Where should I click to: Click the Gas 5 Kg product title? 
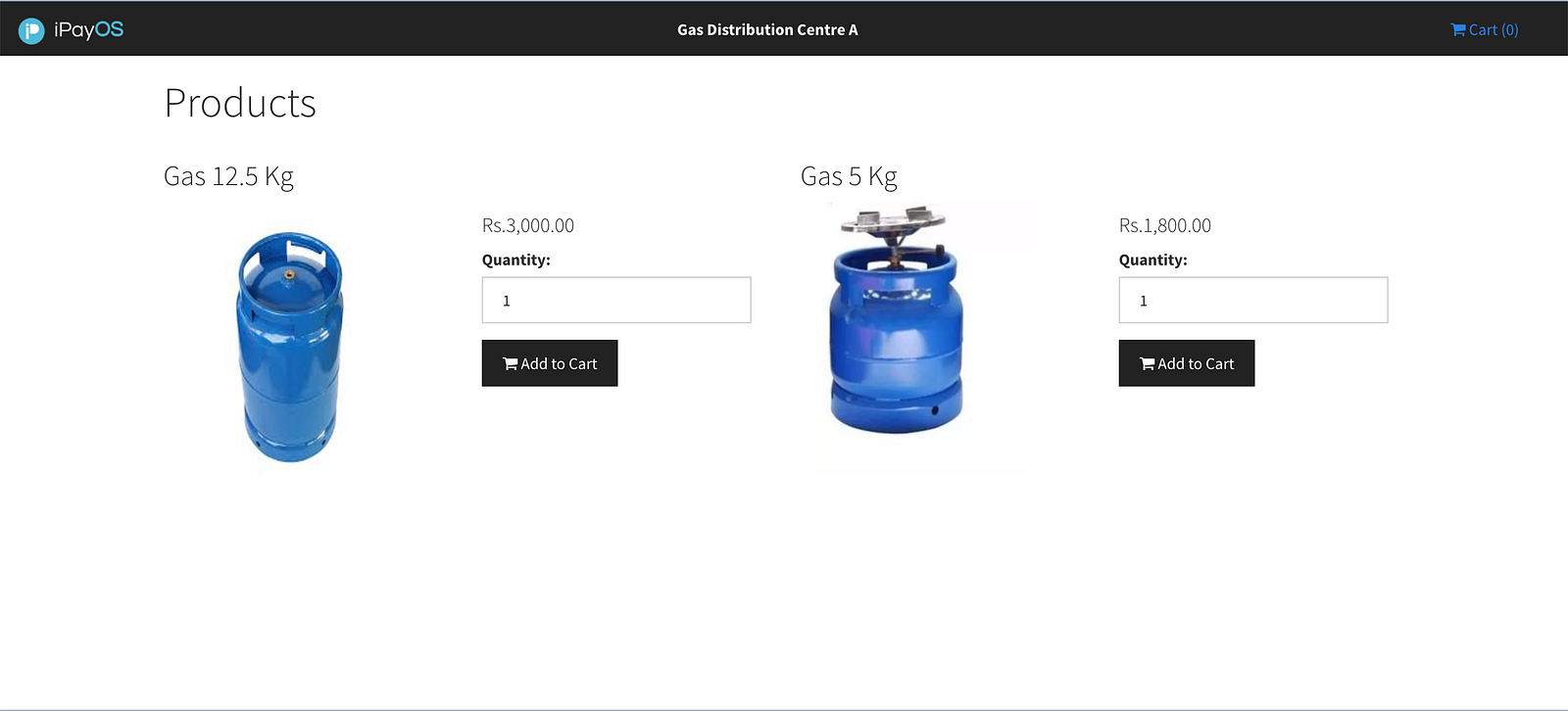click(849, 176)
